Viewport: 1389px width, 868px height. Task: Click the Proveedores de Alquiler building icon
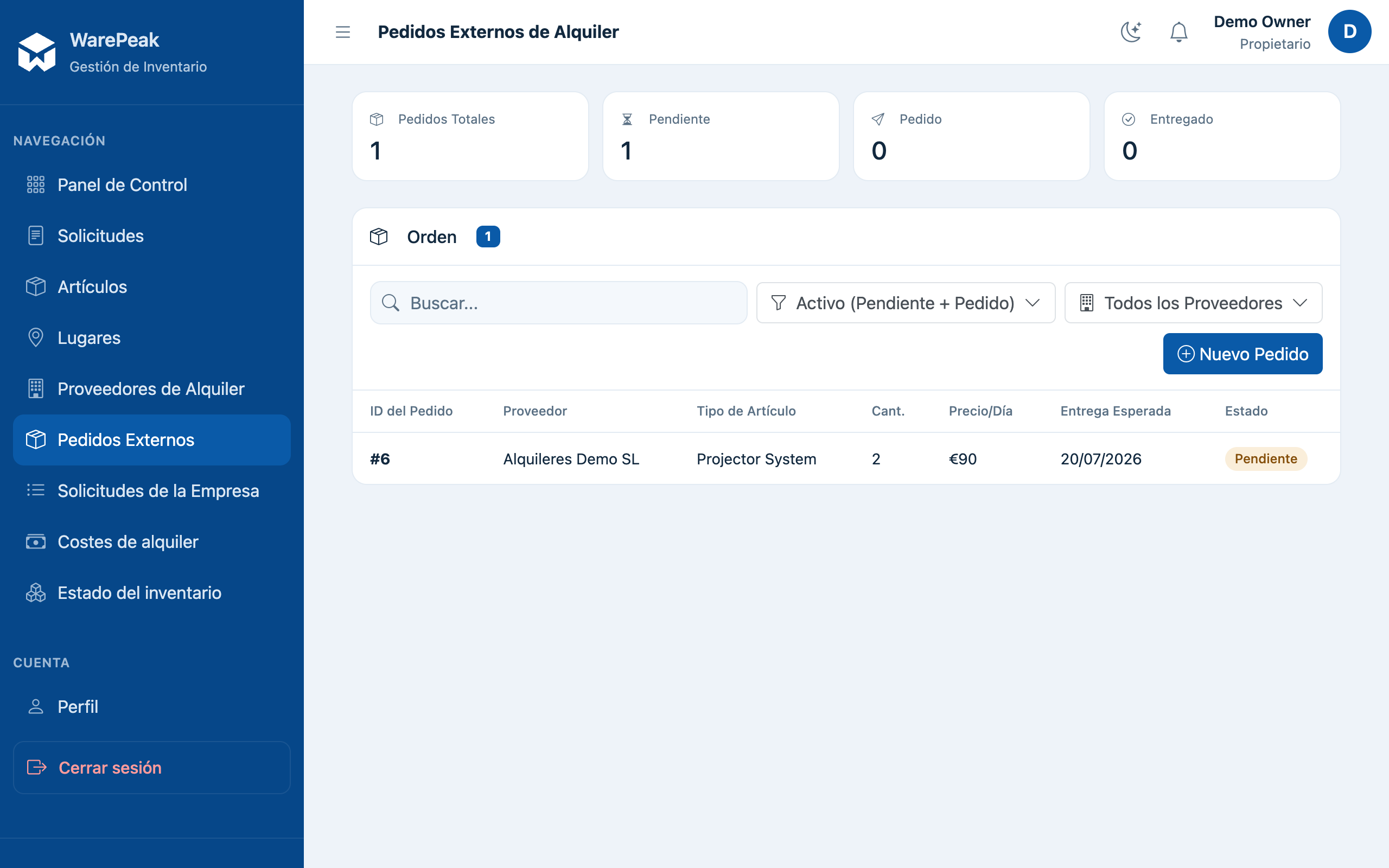pos(36,388)
